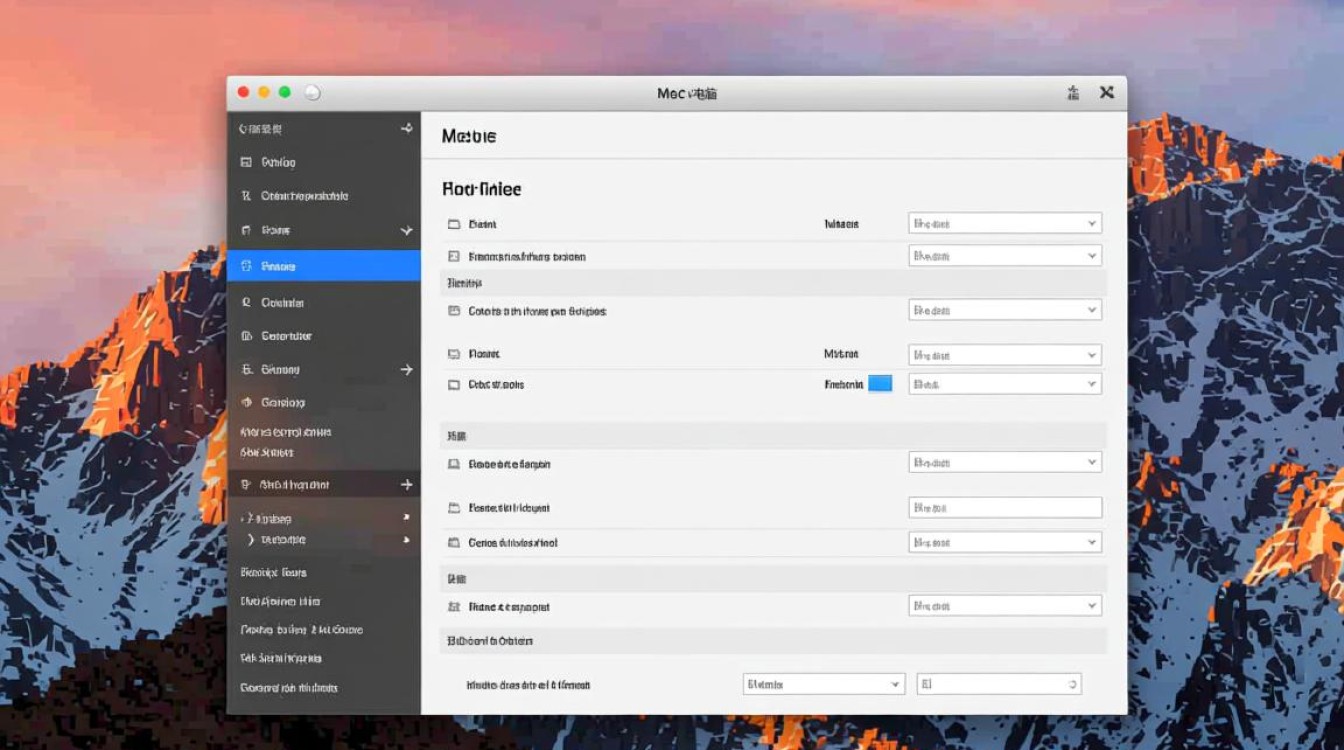Open the dropdown in the first settings row
This screenshot has height=750, width=1344.
(1004, 224)
